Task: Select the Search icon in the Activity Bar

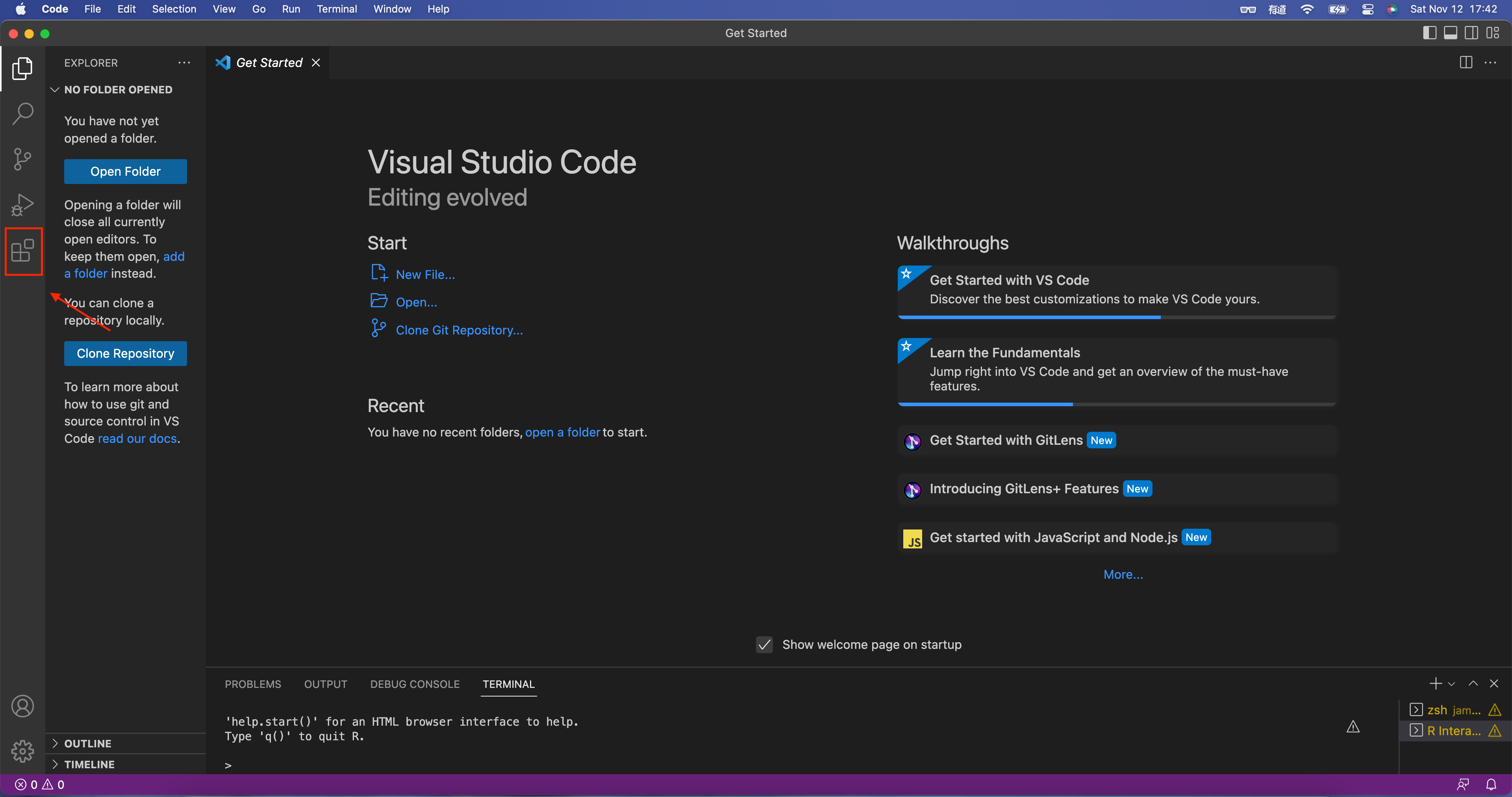Action: 23,113
